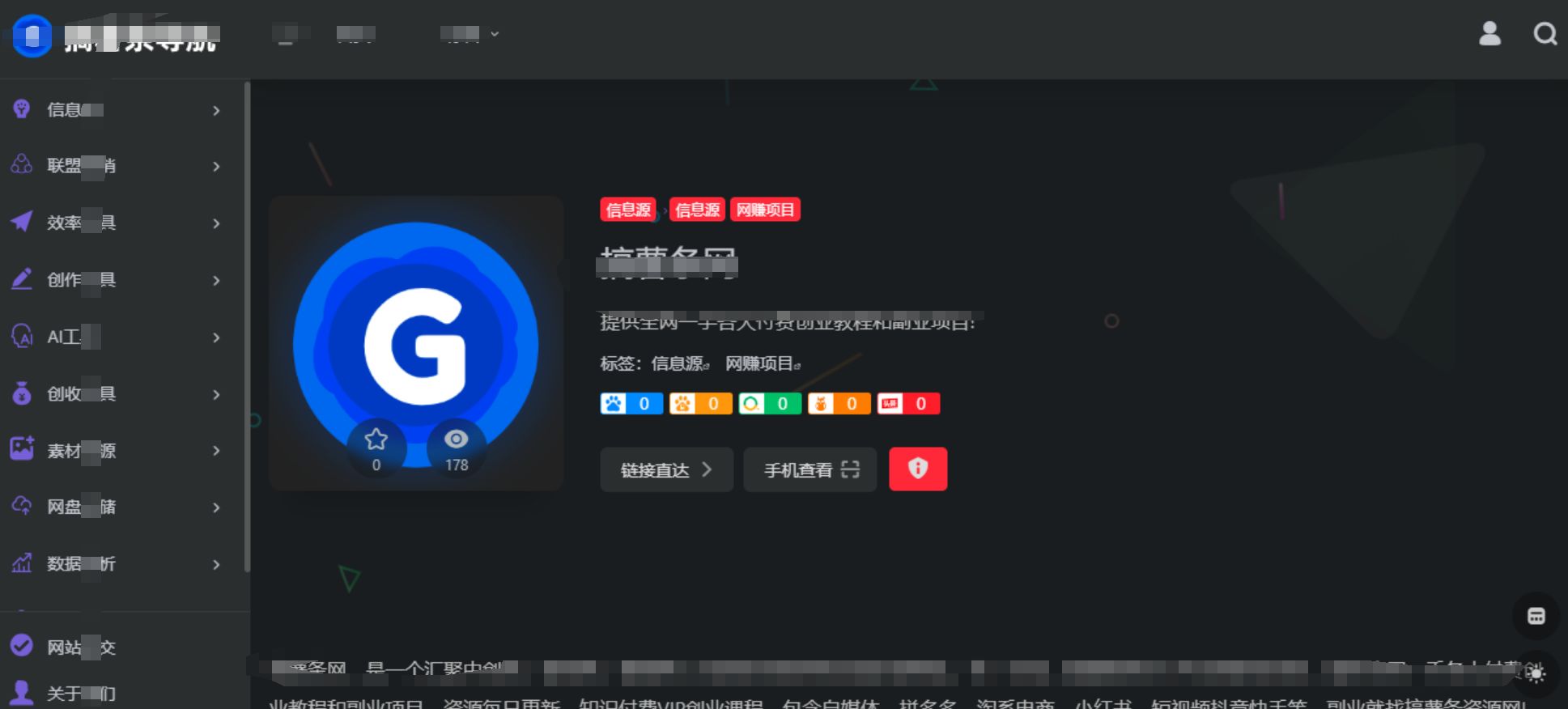Image resolution: width=1568 pixels, height=709 pixels.
Task: Expand the 创收 sidebar category chevron
Action: click(x=216, y=394)
